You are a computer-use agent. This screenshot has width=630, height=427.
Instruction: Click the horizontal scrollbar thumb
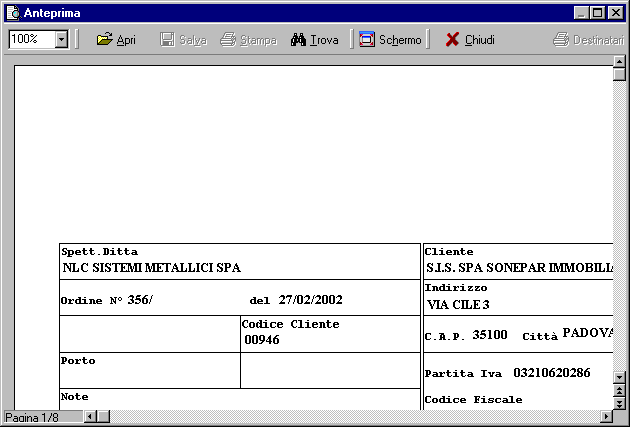(x=103, y=417)
